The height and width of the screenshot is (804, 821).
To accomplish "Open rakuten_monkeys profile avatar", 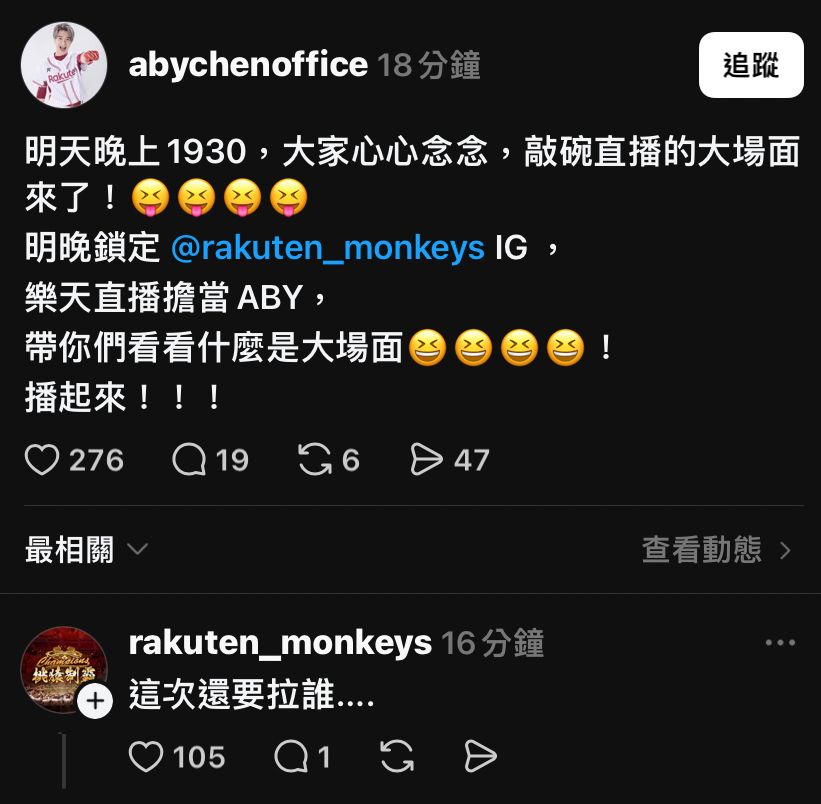I will coord(64,669).
